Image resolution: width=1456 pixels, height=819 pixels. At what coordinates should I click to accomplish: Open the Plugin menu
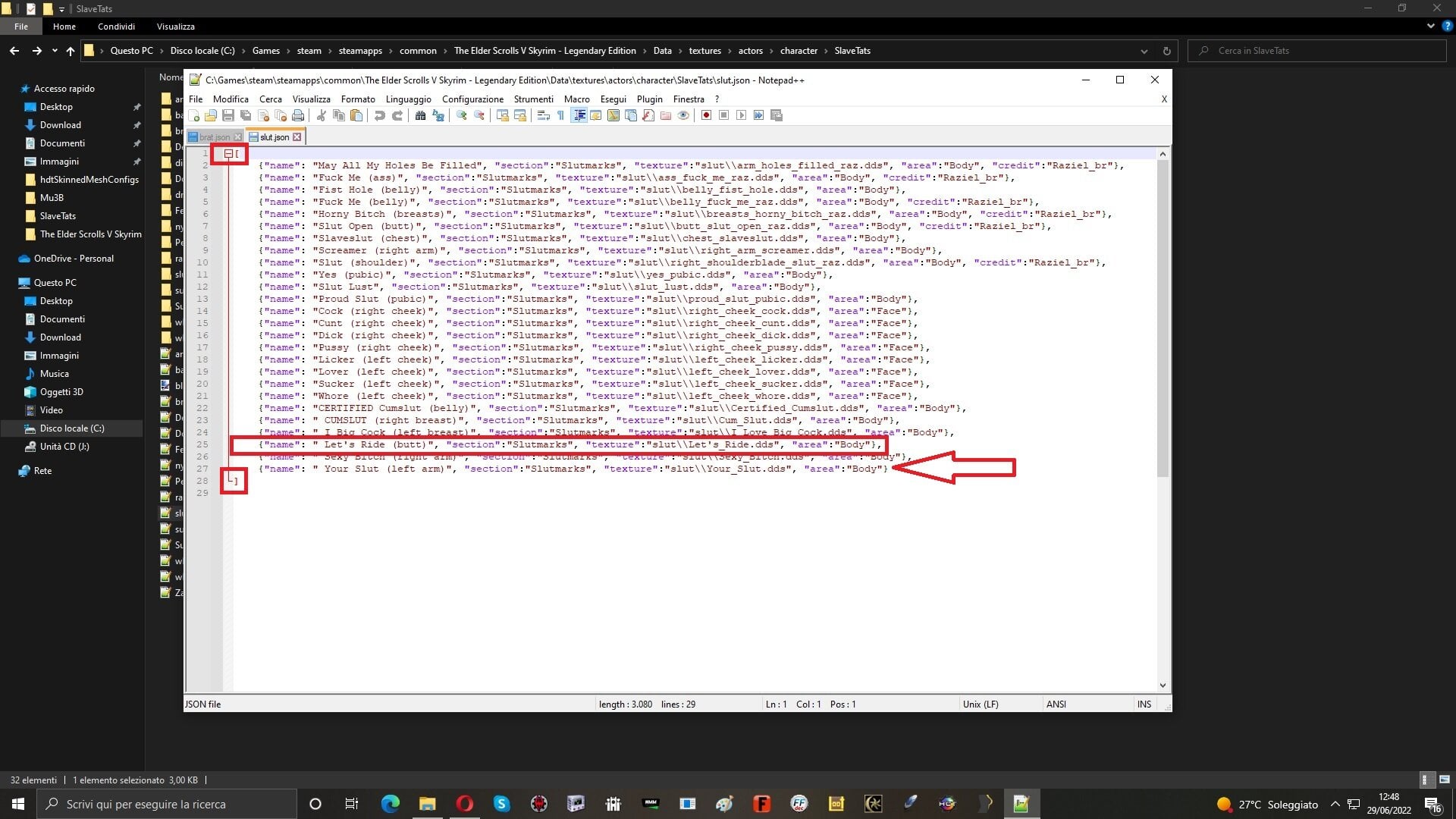[649, 99]
